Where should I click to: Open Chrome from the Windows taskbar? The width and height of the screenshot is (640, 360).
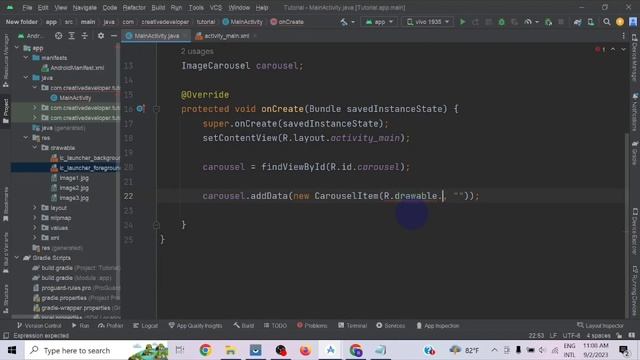click(205, 350)
